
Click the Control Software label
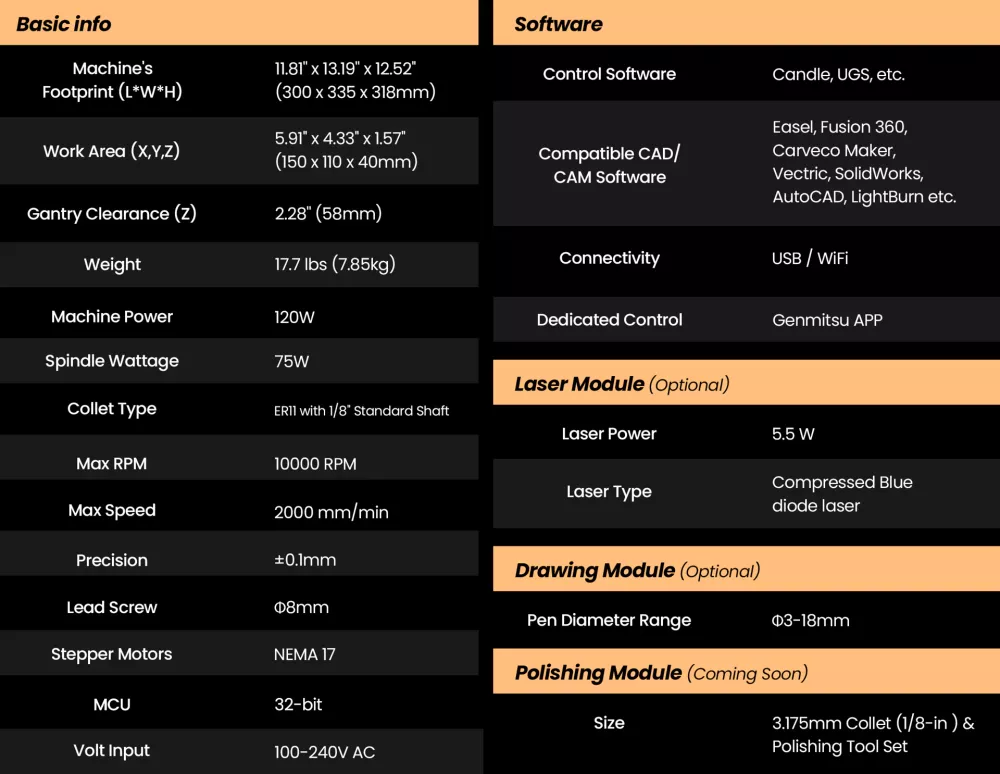click(x=609, y=74)
